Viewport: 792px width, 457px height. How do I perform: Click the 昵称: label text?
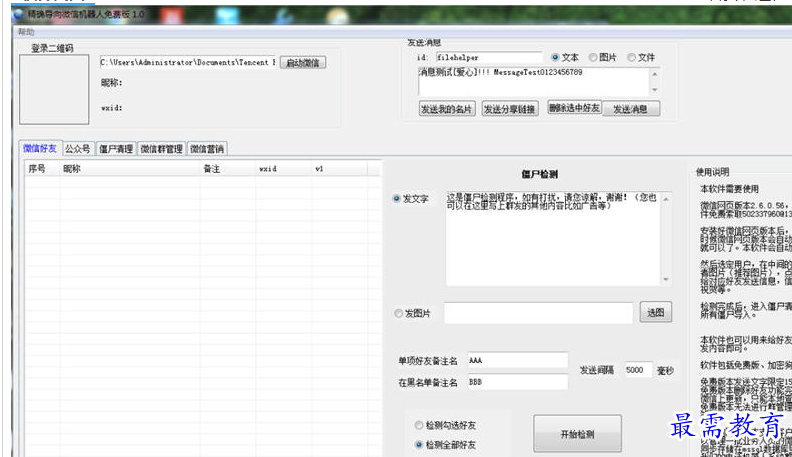tap(112, 83)
